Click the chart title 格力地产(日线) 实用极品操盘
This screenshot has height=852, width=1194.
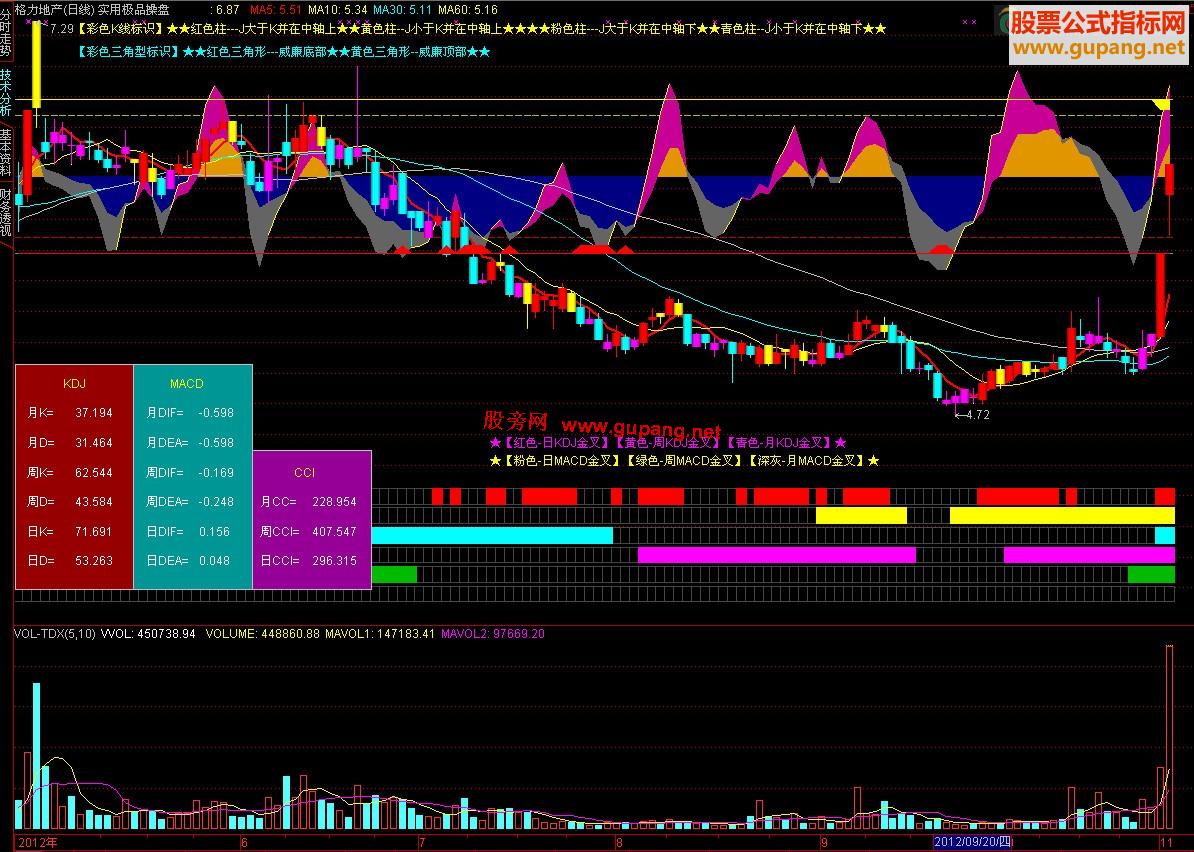click(92, 10)
